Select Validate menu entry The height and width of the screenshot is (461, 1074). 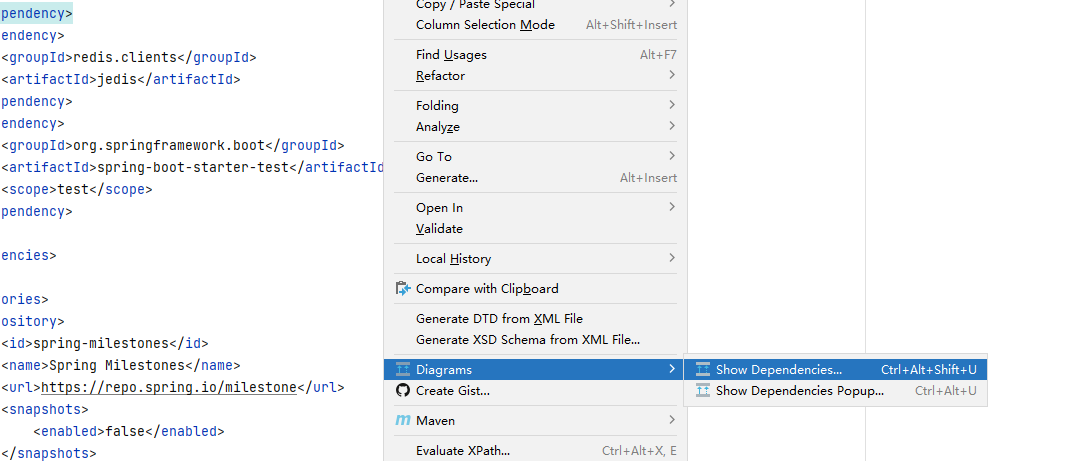[439, 229]
